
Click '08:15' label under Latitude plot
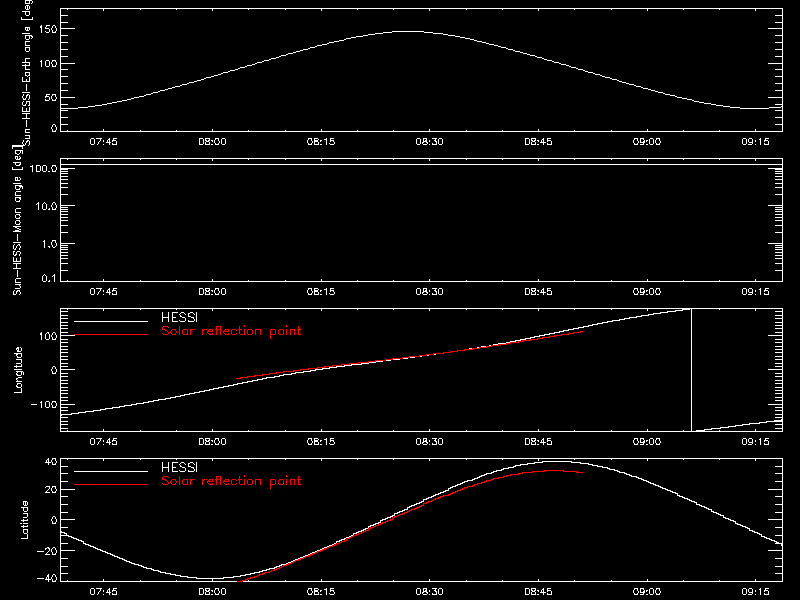pos(321,592)
